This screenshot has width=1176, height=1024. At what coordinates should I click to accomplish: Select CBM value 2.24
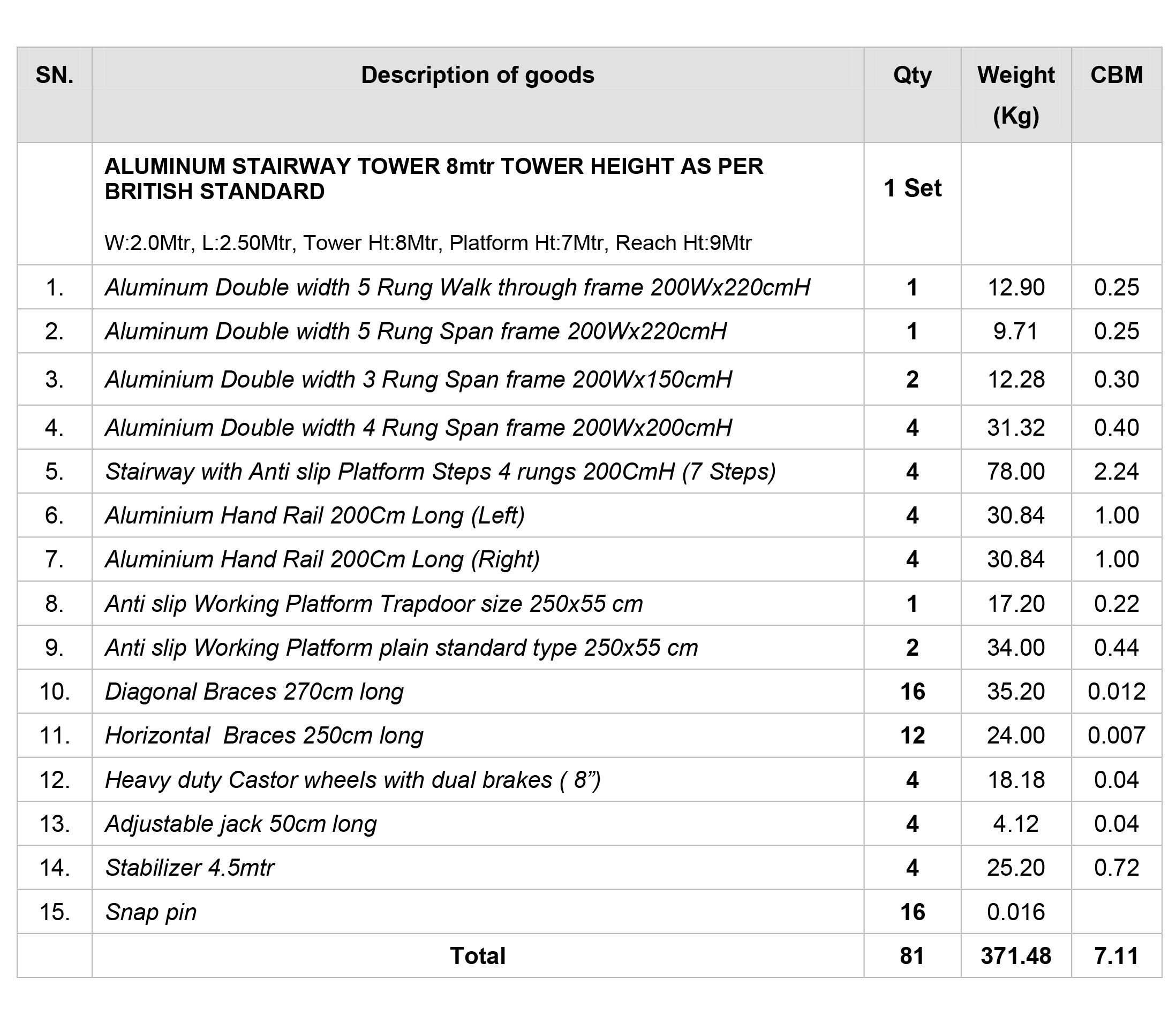point(1116,472)
